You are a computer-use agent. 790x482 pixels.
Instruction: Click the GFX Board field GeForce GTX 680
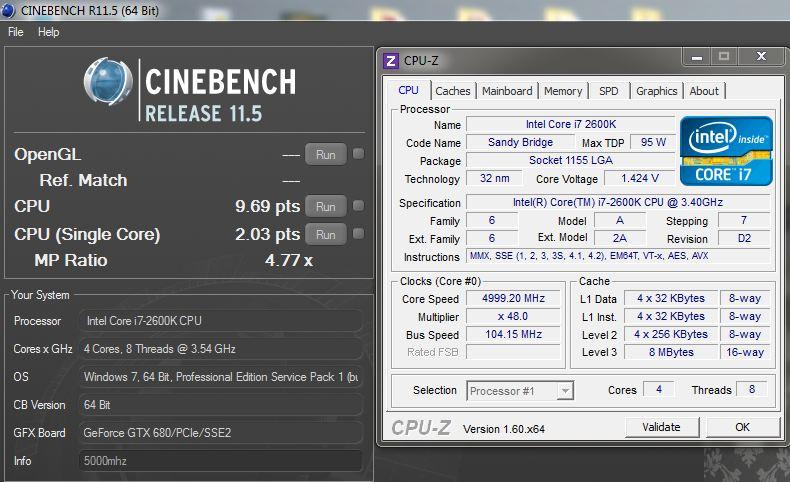(220, 433)
